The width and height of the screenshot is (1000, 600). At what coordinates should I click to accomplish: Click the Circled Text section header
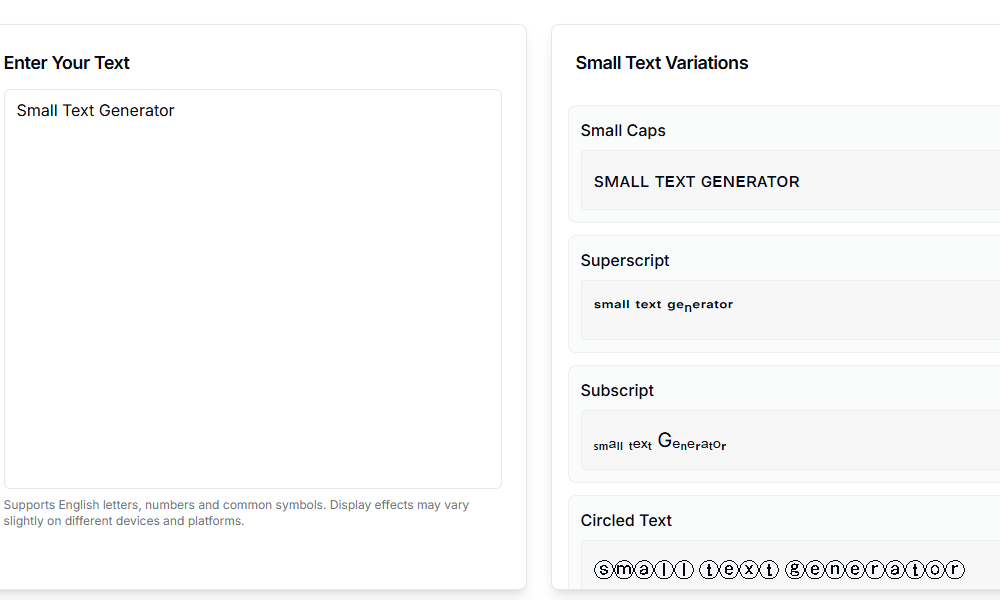[626, 520]
